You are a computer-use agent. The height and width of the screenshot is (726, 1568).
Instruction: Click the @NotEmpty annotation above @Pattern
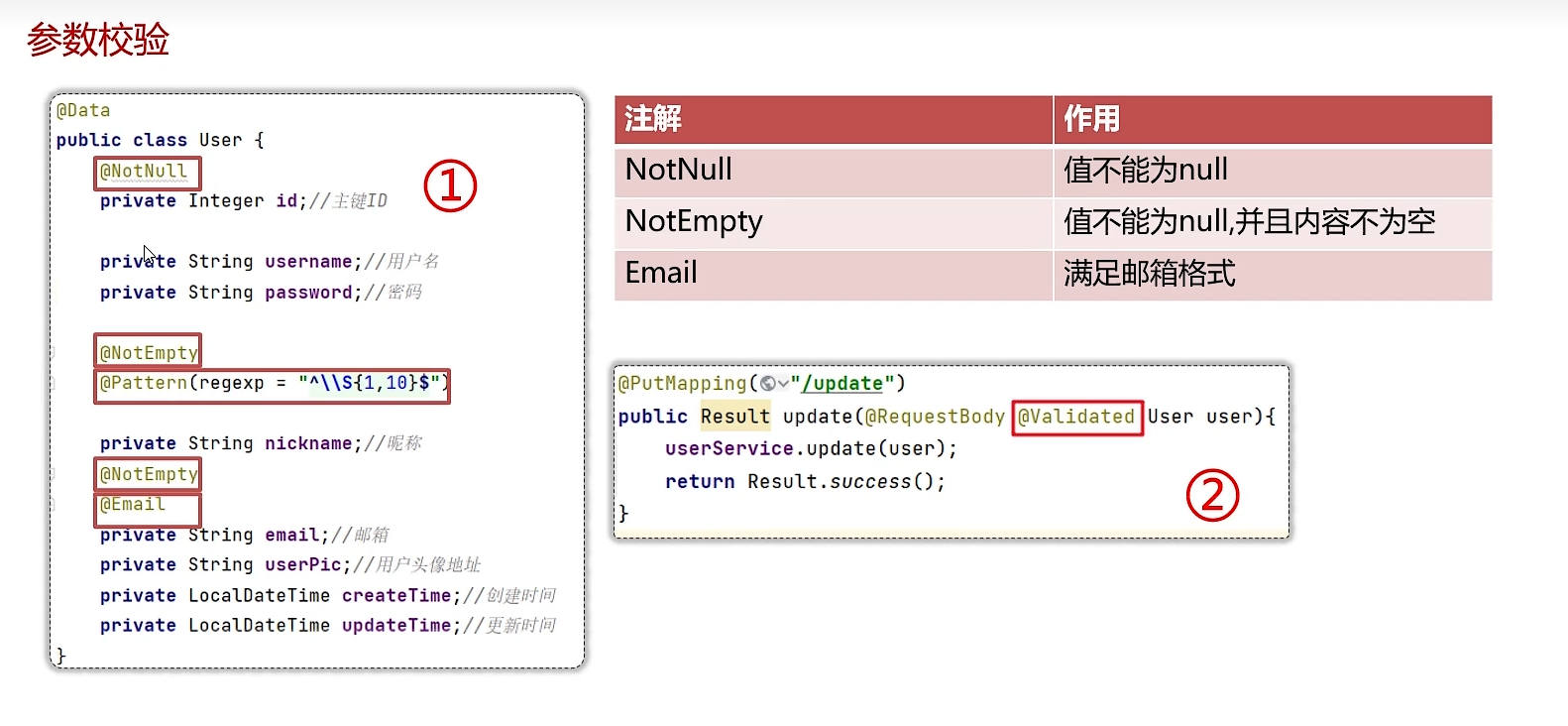(149, 352)
